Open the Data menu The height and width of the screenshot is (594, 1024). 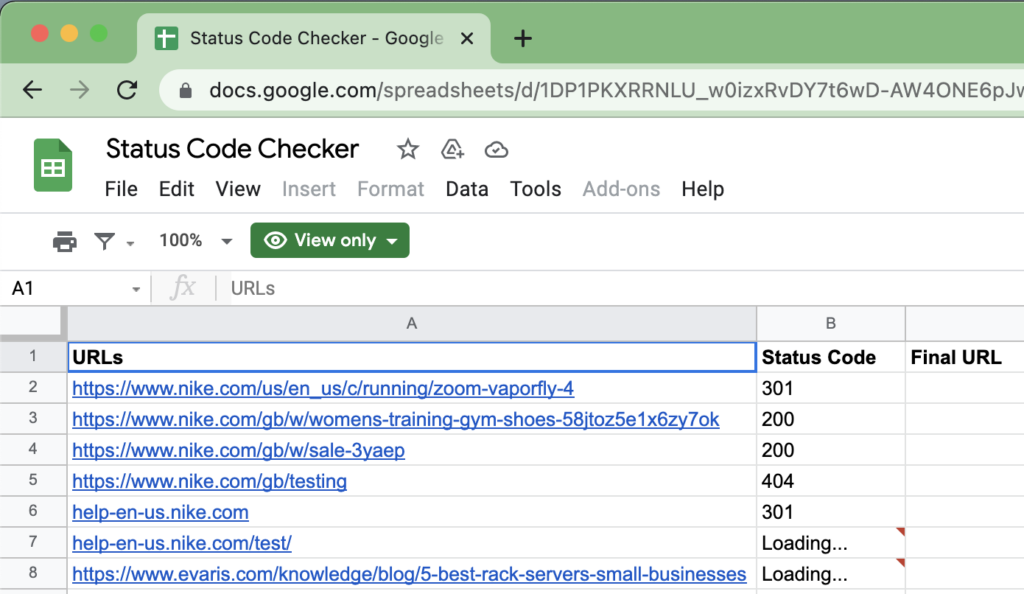(467, 189)
